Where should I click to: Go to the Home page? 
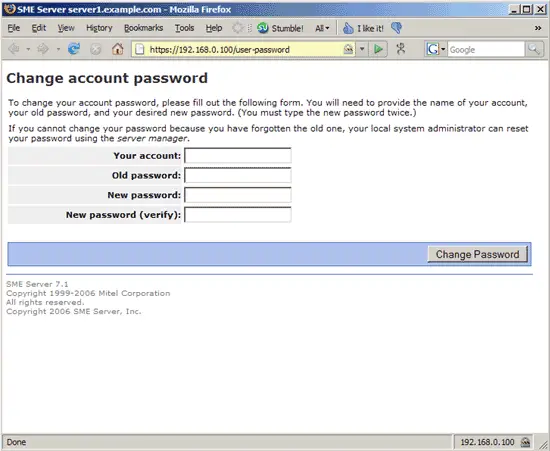tap(118, 49)
